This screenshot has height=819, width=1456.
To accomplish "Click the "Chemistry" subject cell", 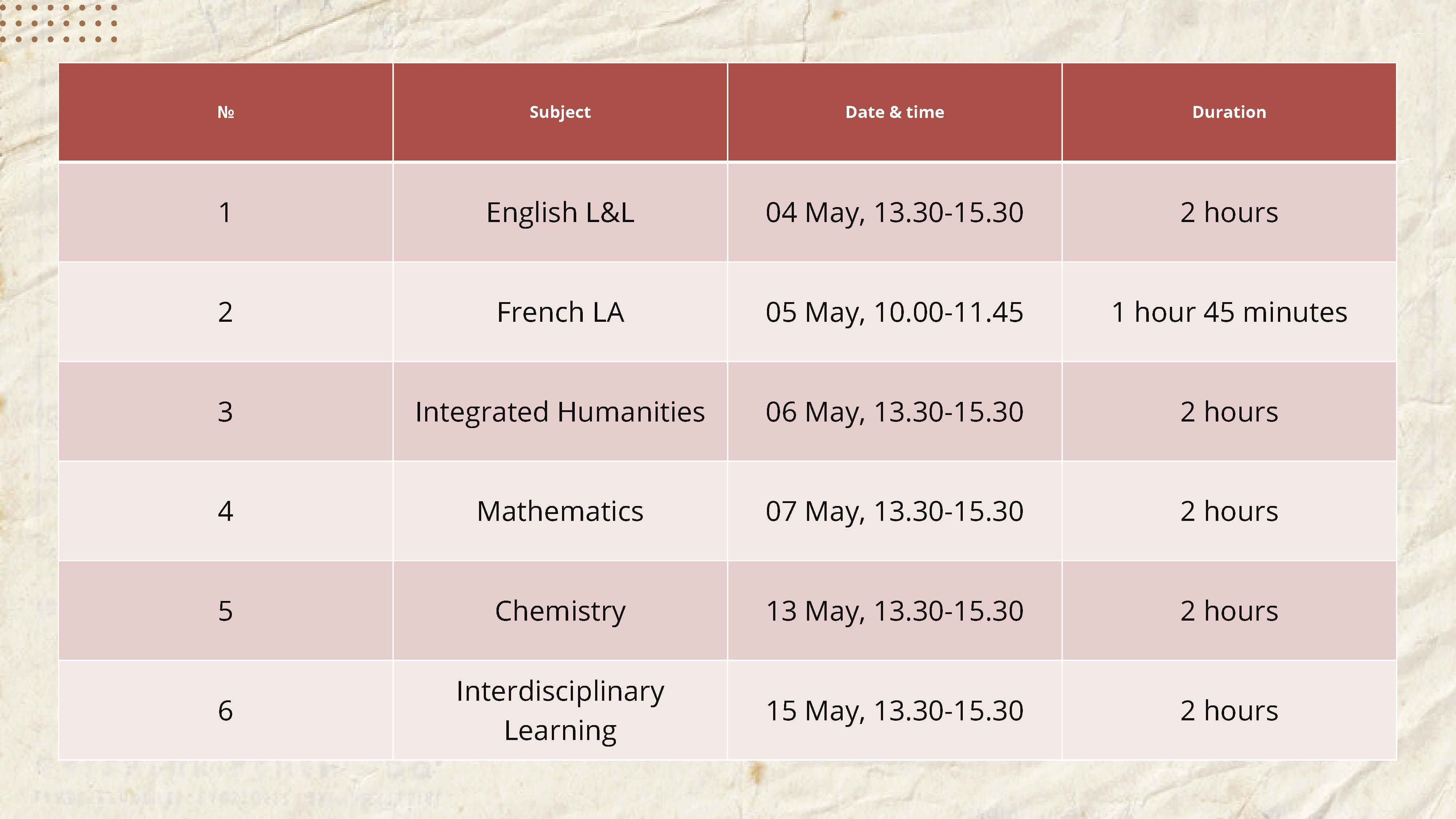I will [559, 610].
